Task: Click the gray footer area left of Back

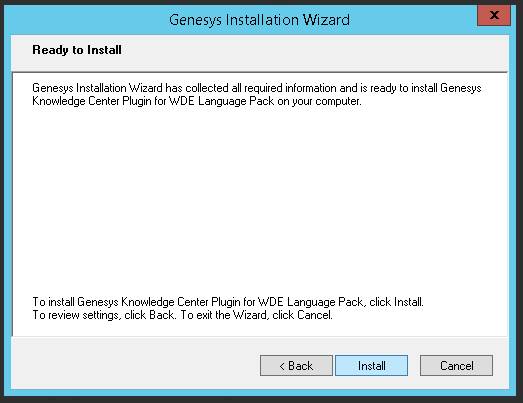Action: (x=133, y=364)
